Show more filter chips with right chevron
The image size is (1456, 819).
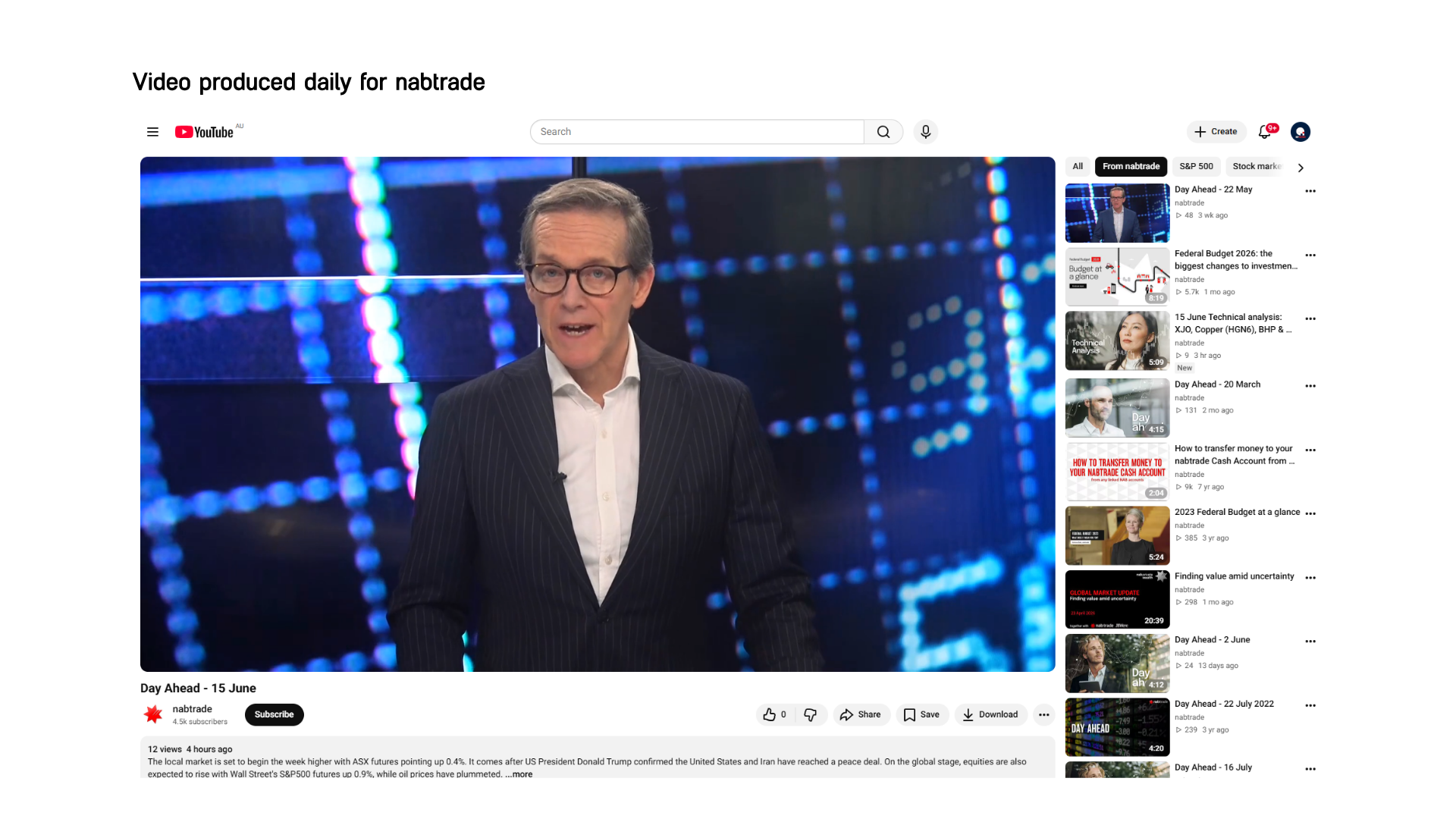(1301, 168)
